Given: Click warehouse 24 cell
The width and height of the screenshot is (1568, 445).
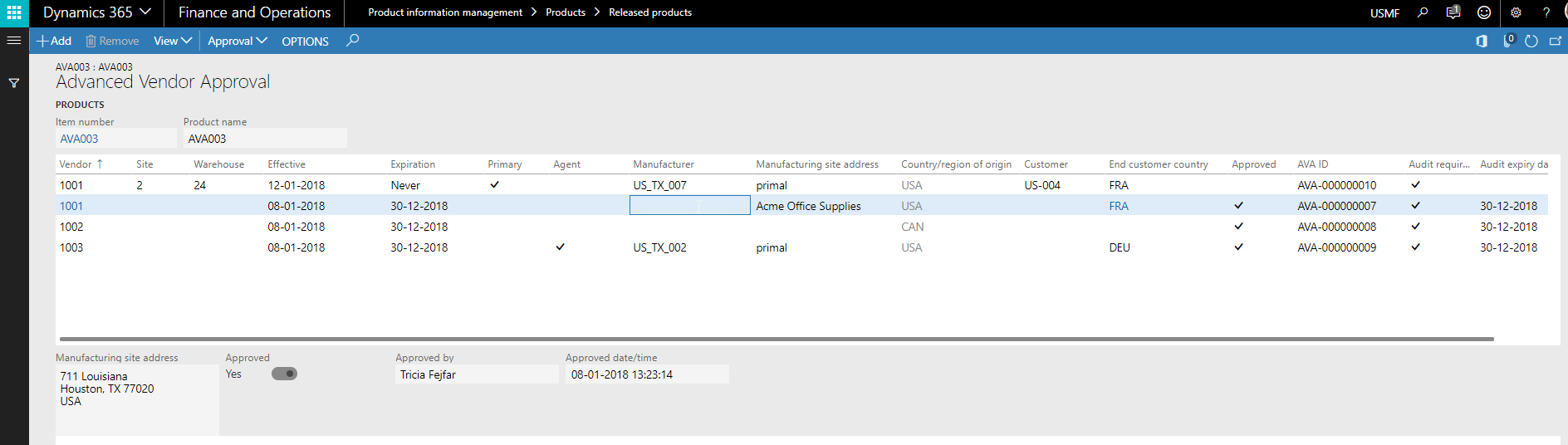Looking at the screenshot, I should click(199, 185).
